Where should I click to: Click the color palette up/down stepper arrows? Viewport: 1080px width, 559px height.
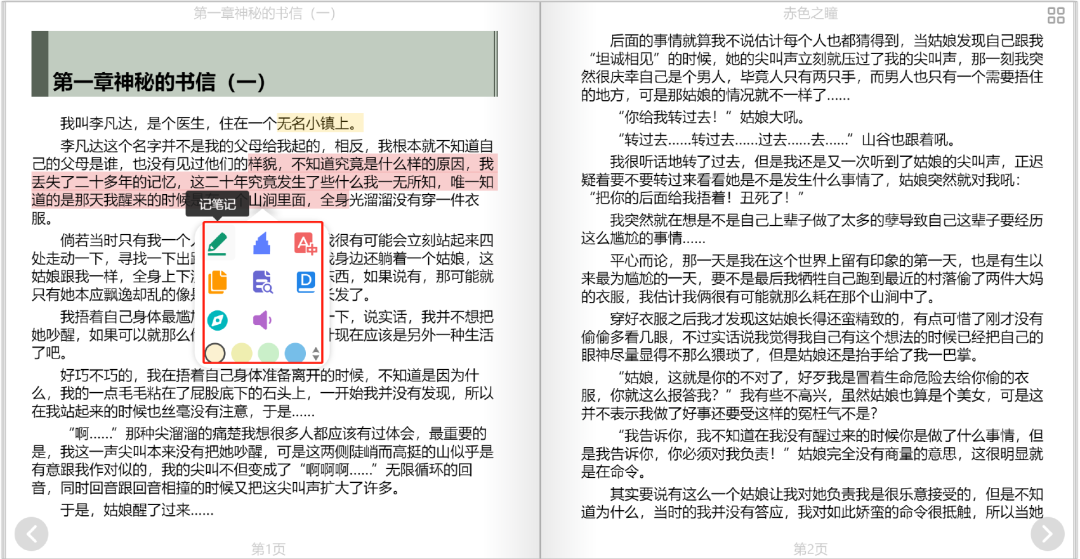[316, 354]
